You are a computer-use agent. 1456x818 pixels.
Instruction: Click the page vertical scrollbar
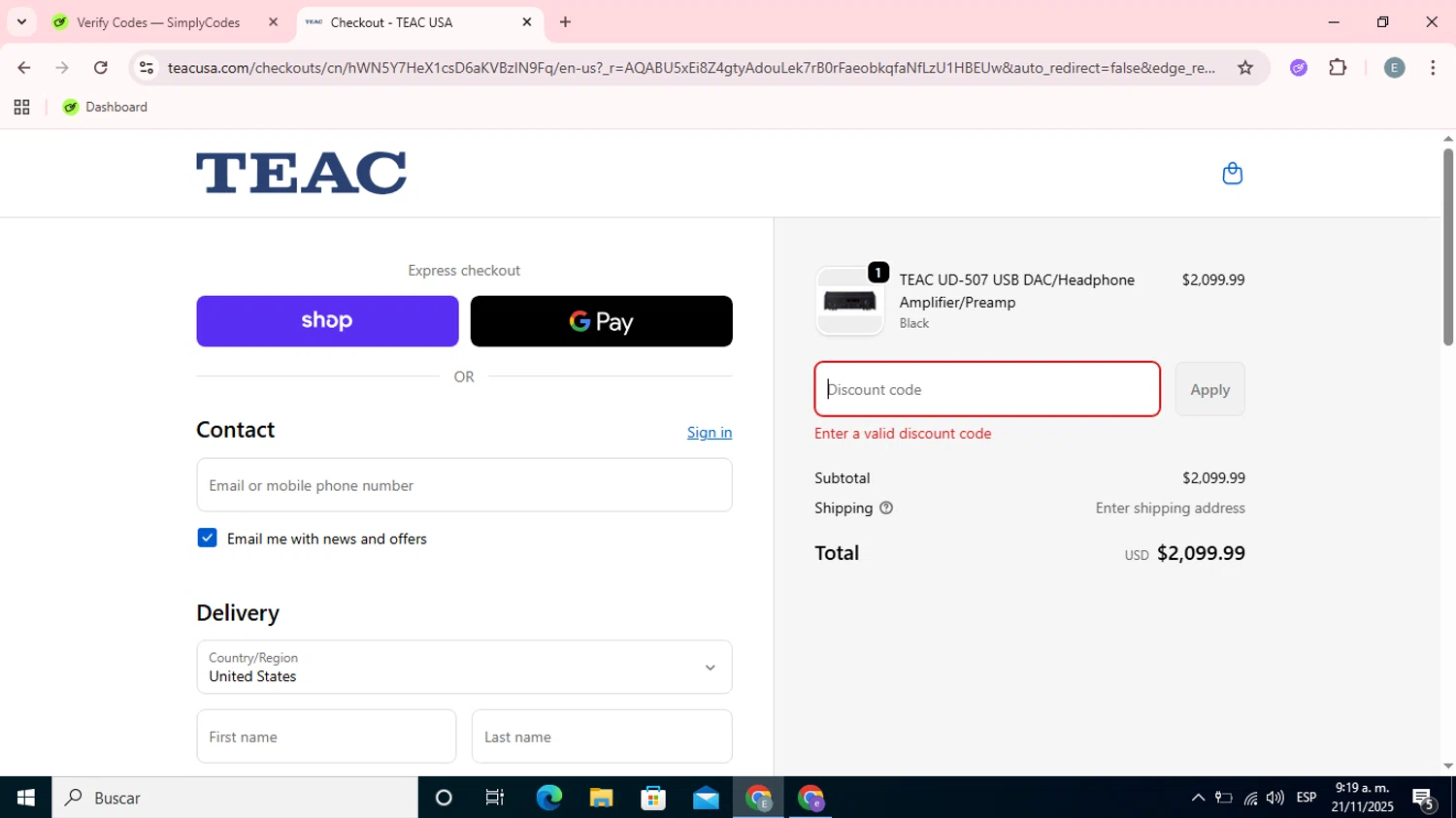pos(1447,246)
